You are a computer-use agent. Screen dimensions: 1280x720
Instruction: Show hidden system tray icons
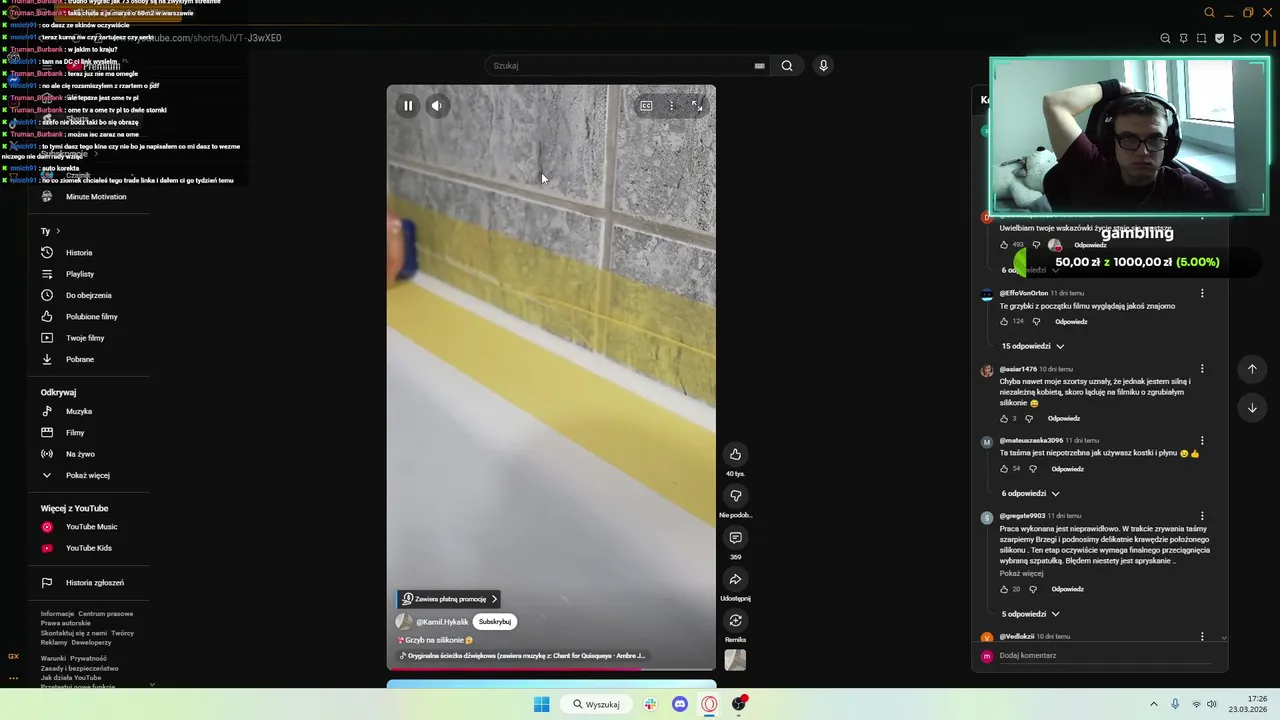point(1153,704)
